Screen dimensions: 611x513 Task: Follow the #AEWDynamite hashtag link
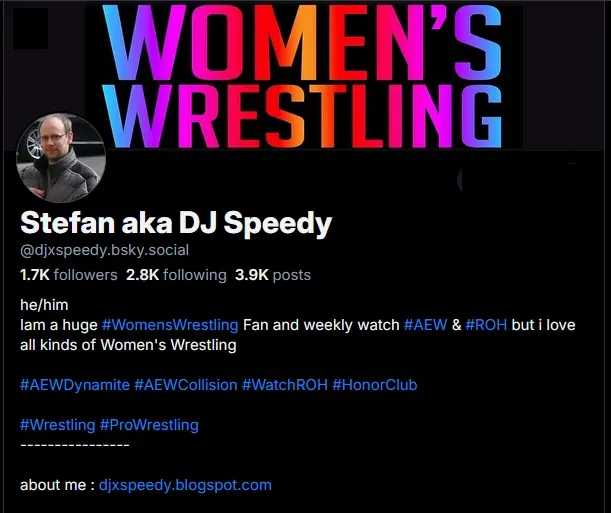75,385
